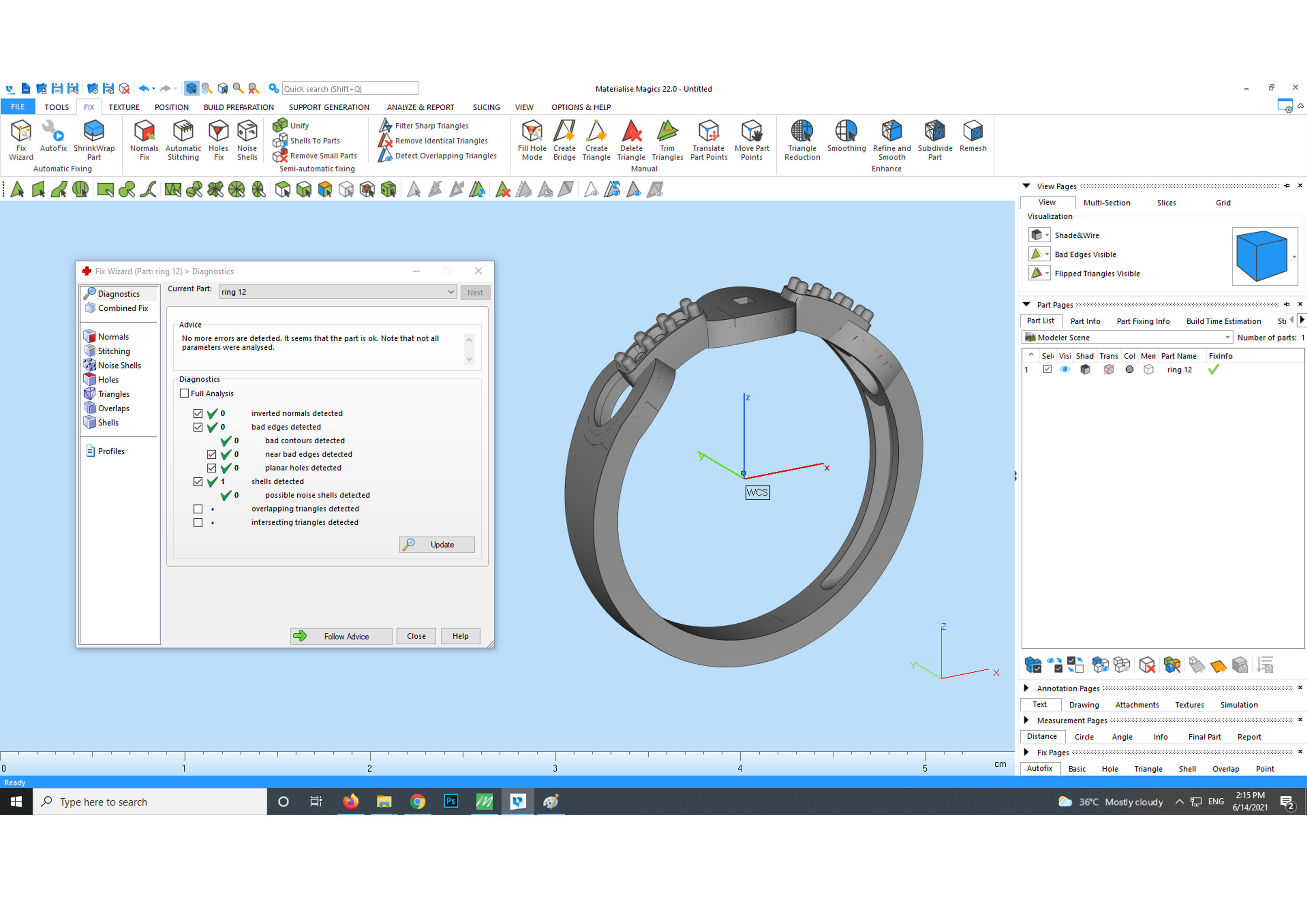Open Current Part dropdown ring 12

(x=338, y=292)
